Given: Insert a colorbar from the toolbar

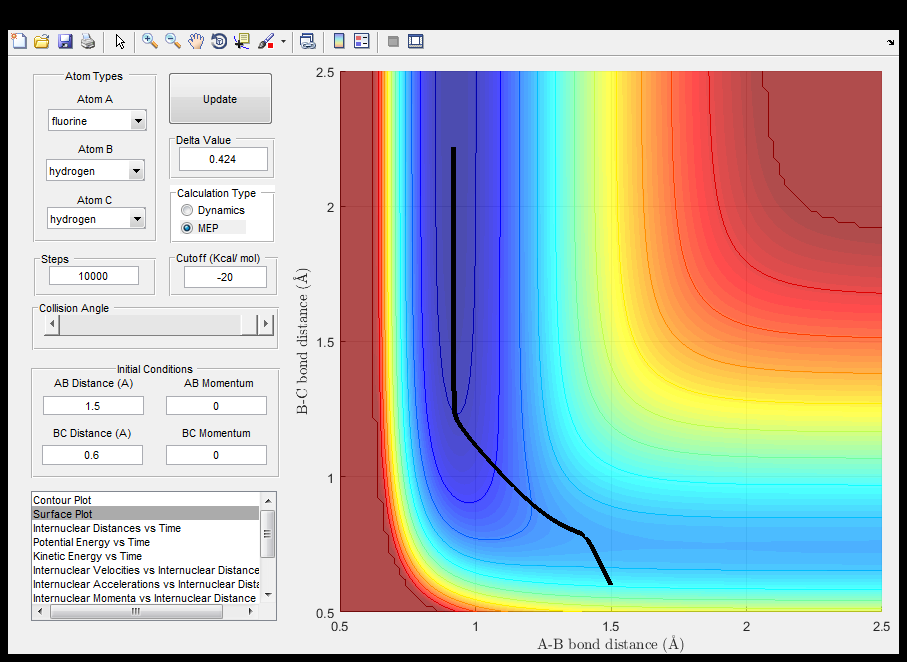Looking at the screenshot, I should pos(339,41).
